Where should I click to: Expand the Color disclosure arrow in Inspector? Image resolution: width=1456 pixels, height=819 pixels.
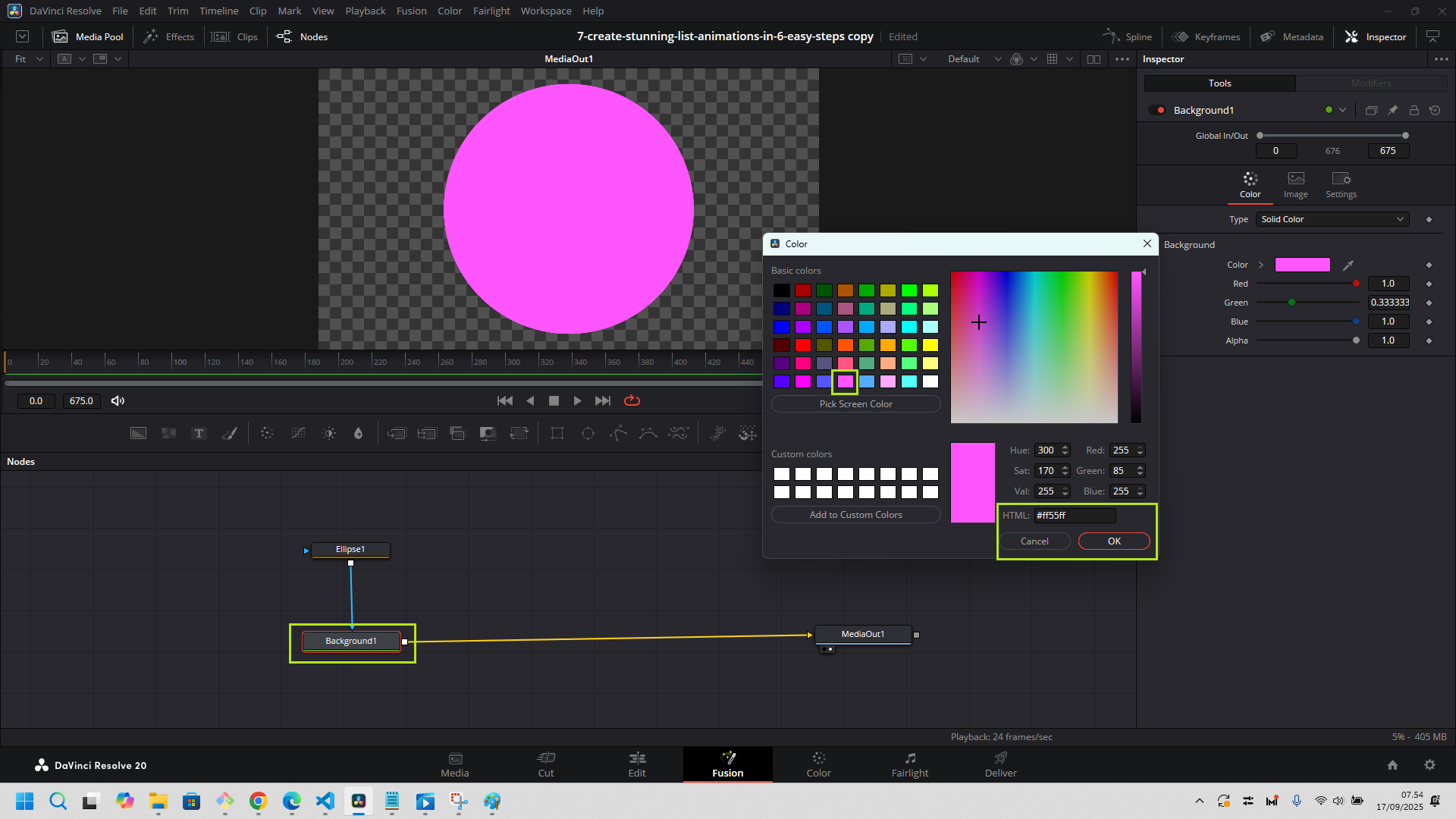point(1261,265)
